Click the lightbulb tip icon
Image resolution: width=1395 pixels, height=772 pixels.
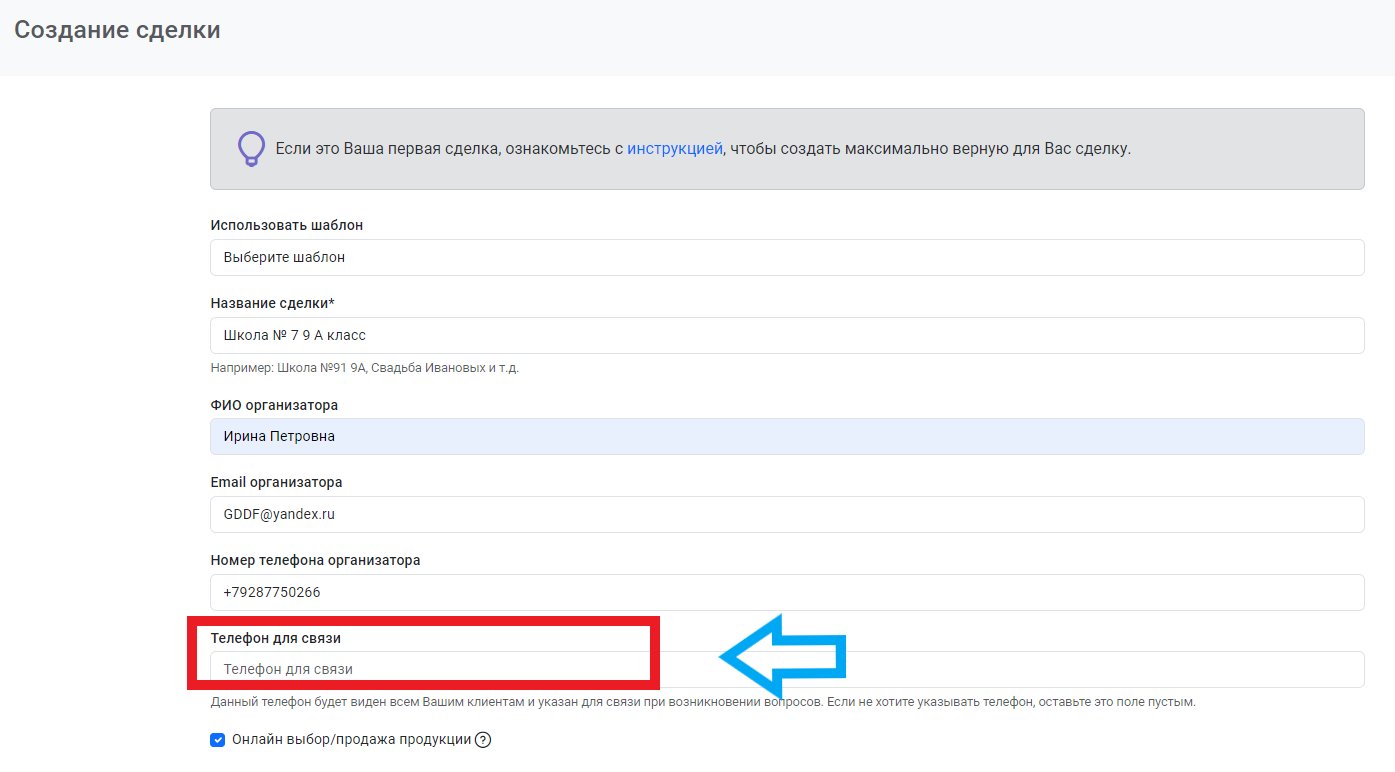click(251, 149)
